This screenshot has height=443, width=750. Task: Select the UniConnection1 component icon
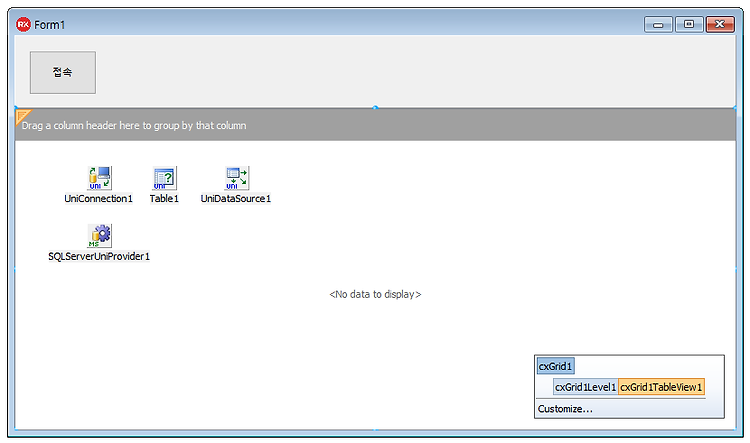coord(99,178)
